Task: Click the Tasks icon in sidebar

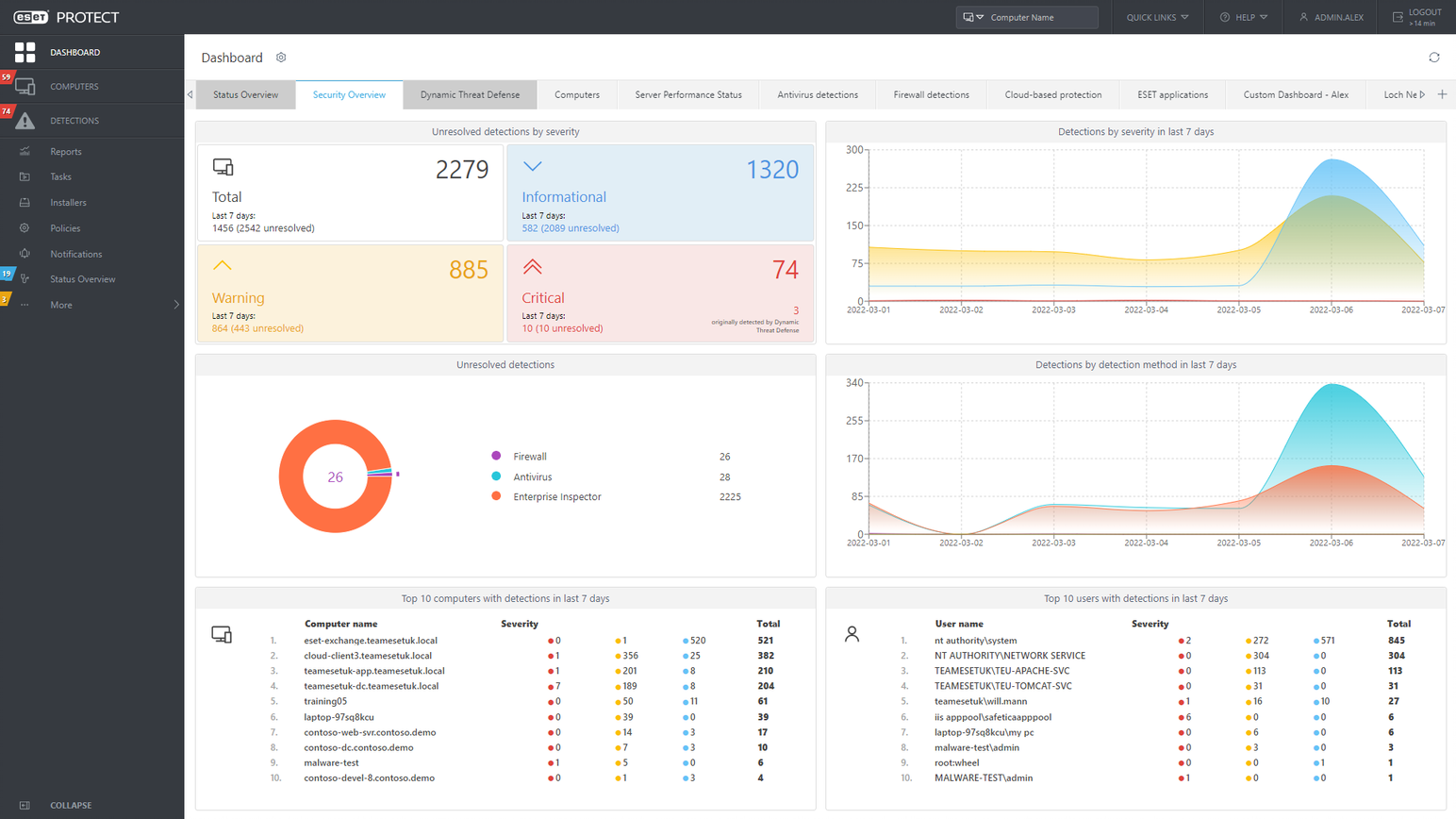Action: 25,176
